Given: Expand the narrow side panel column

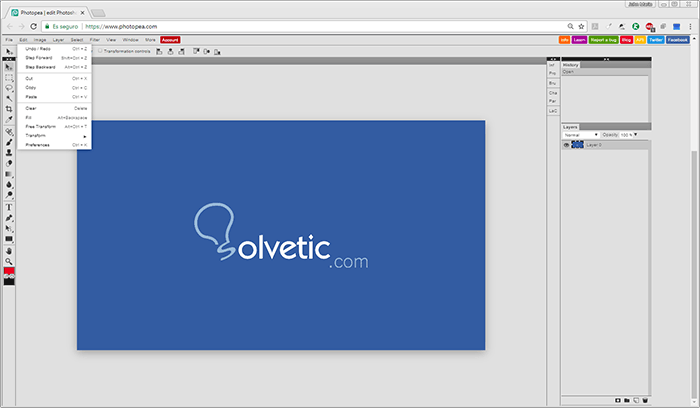Looking at the screenshot, I should tap(553, 59).
